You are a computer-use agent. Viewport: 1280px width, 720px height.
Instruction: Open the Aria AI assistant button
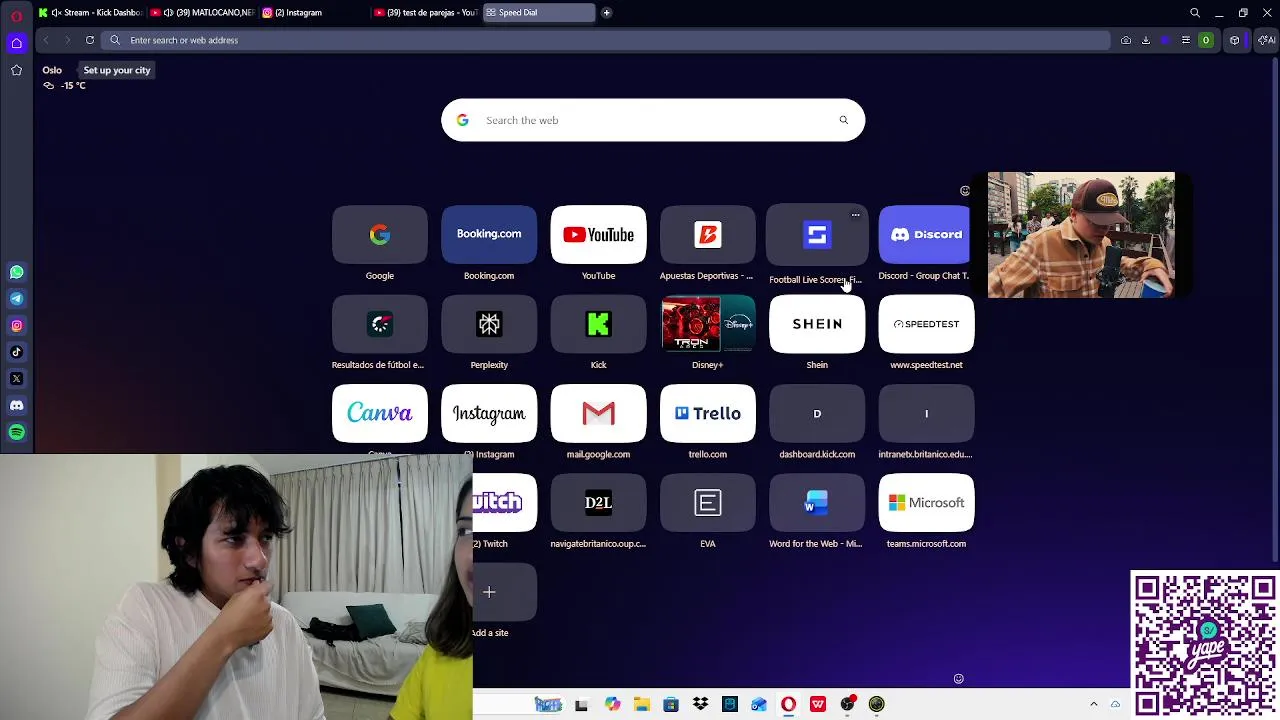(x=1267, y=40)
